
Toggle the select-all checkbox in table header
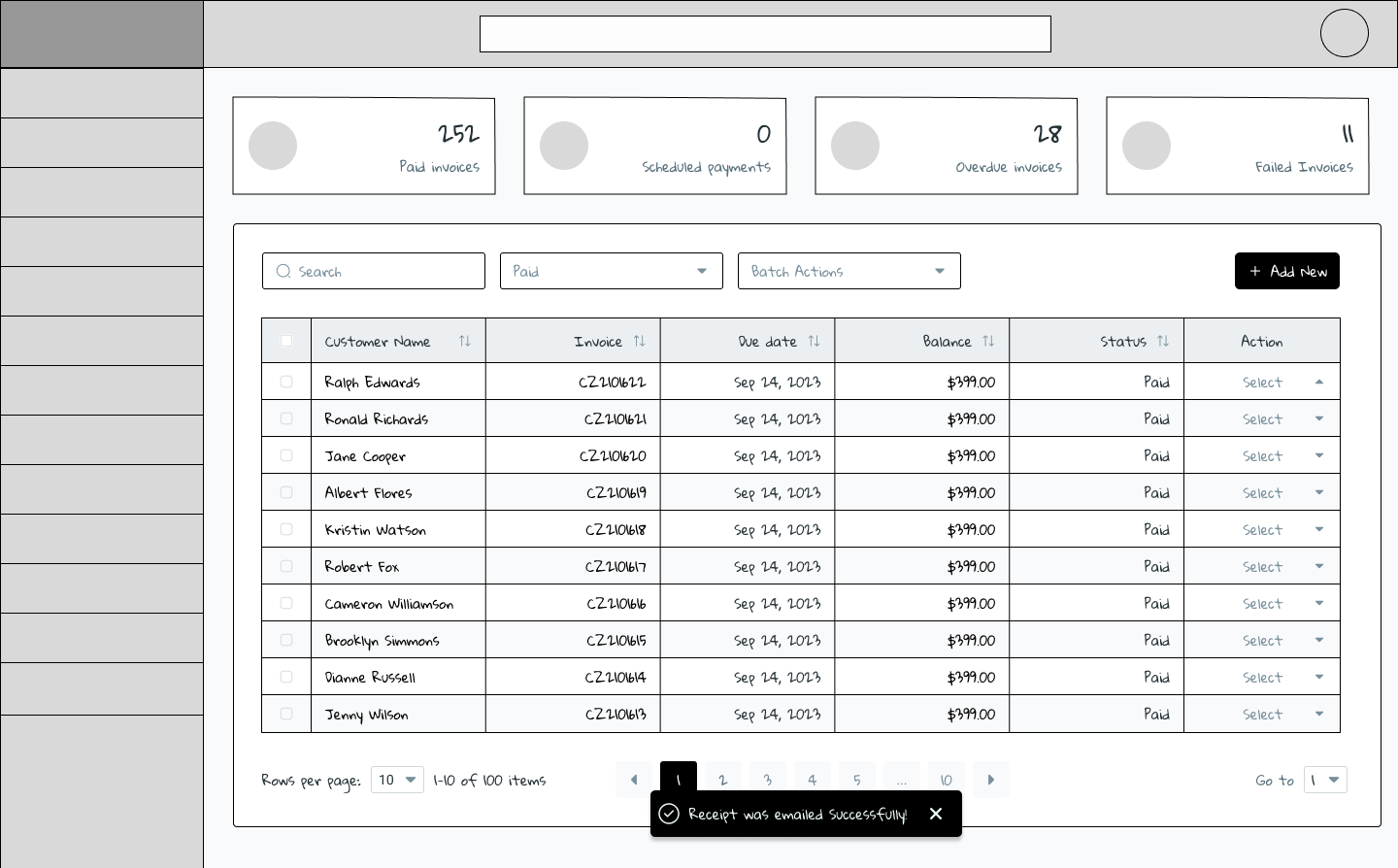coord(286,341)
